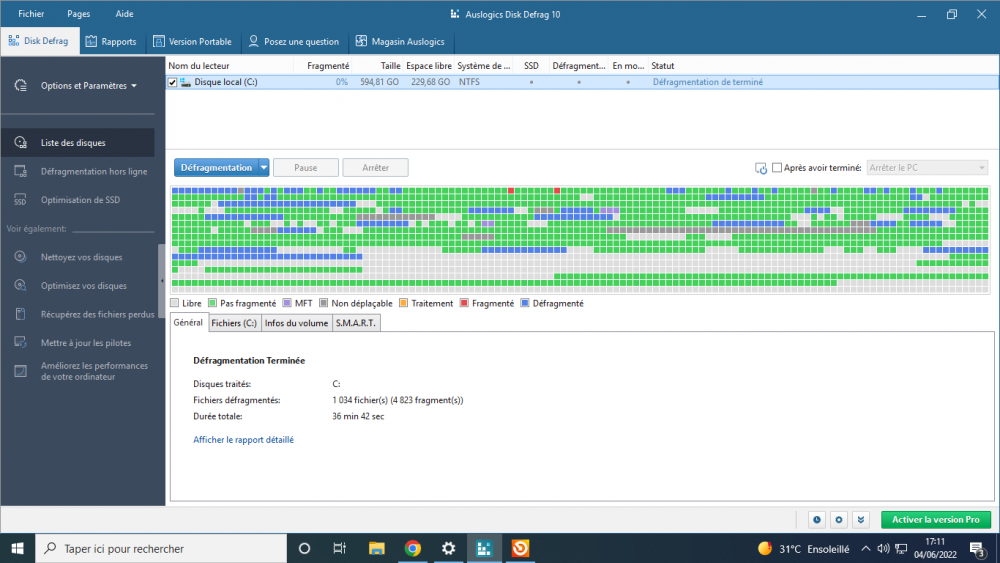Click the Activer la version Pro button
This screenshot has width=1000, height=563.
(936, 520)
